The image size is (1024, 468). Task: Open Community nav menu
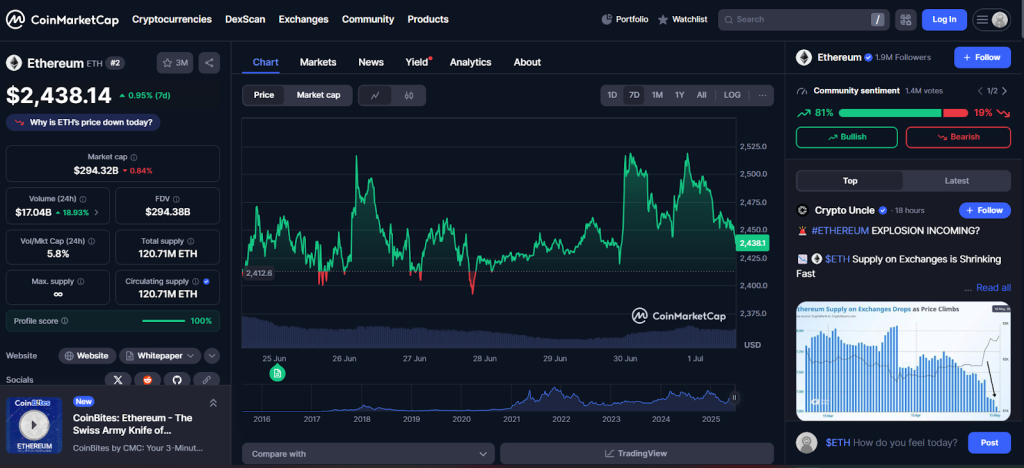(x=368, y=20)
